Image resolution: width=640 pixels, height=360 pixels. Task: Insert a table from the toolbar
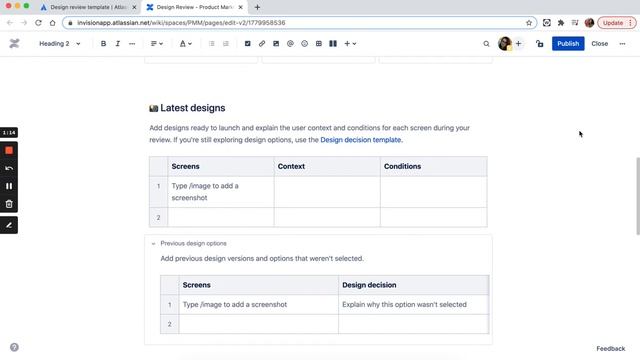click(x=319, y=44)
